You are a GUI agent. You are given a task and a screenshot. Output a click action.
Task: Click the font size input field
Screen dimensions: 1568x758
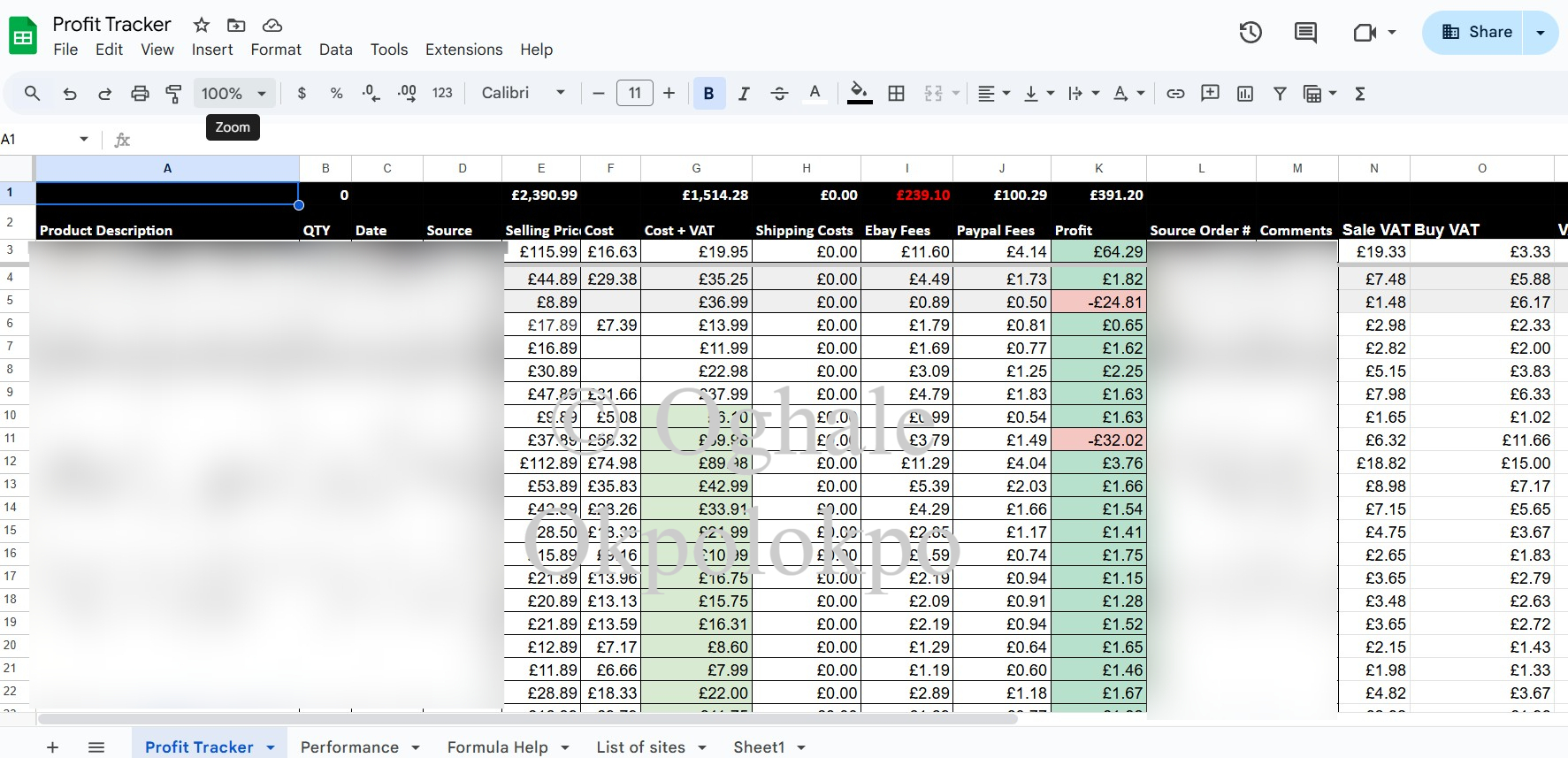pyautogui.click(x=634, y=94)
